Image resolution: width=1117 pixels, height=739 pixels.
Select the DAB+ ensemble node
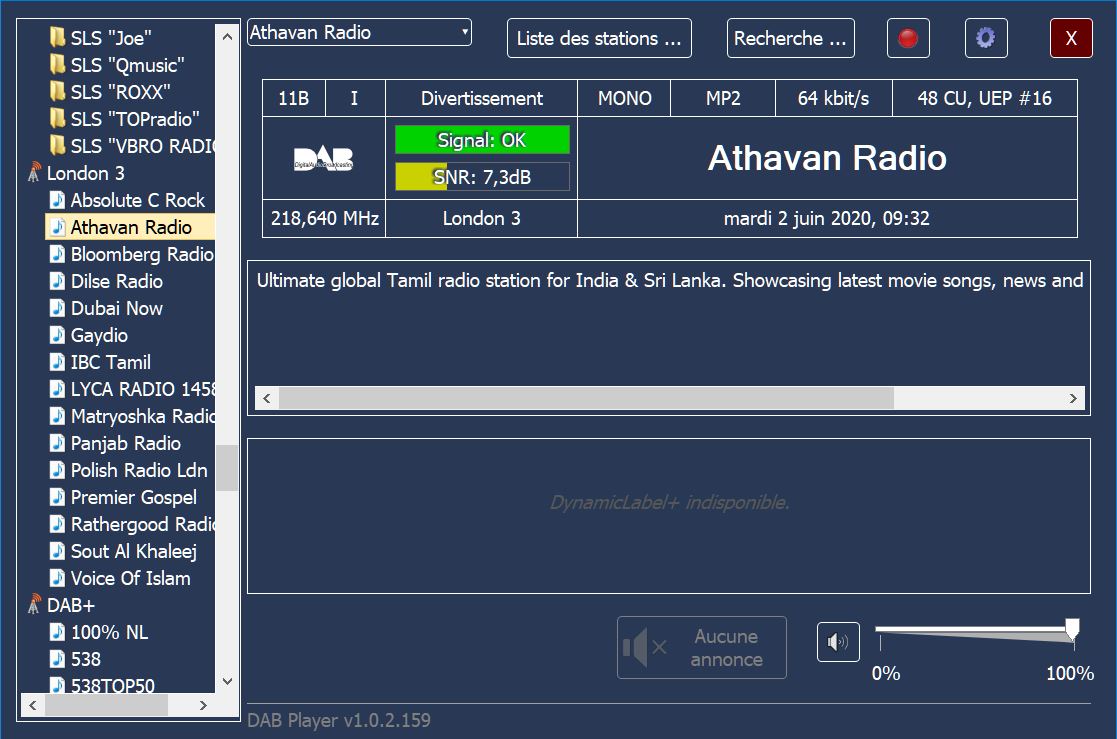(x=71, y=605)
